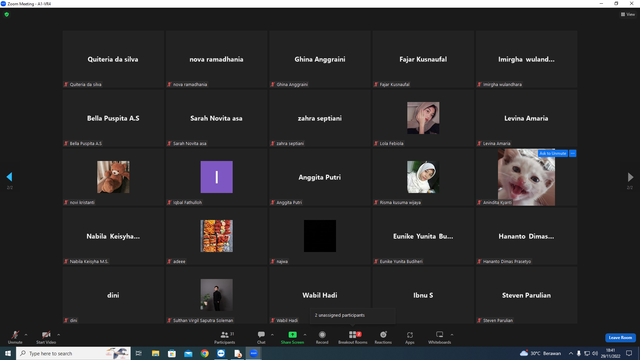Open Whiteboards
Screen dimensions: 640x360
pos(439,337)
